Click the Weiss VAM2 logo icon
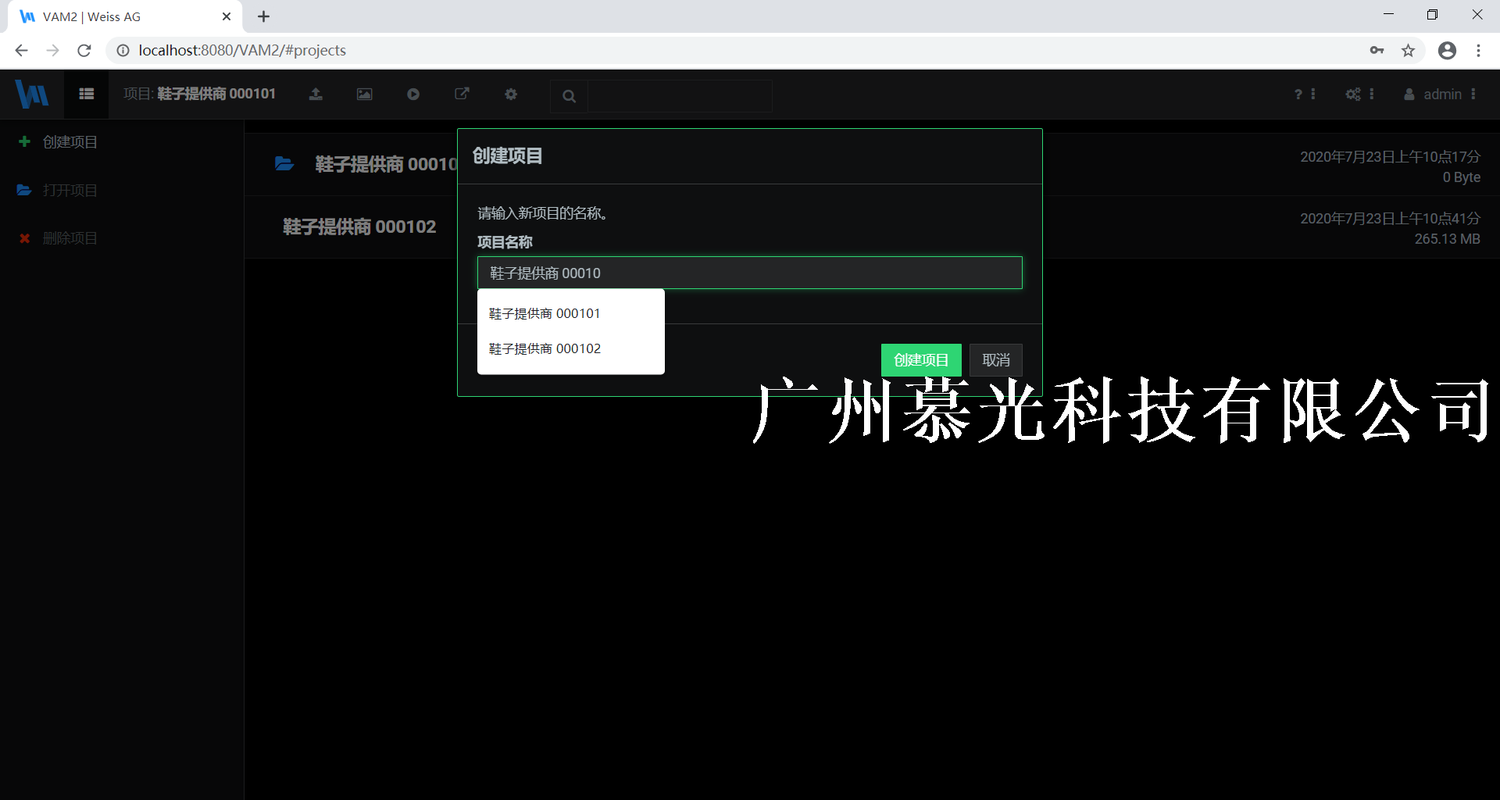 (x=32, y=94)
